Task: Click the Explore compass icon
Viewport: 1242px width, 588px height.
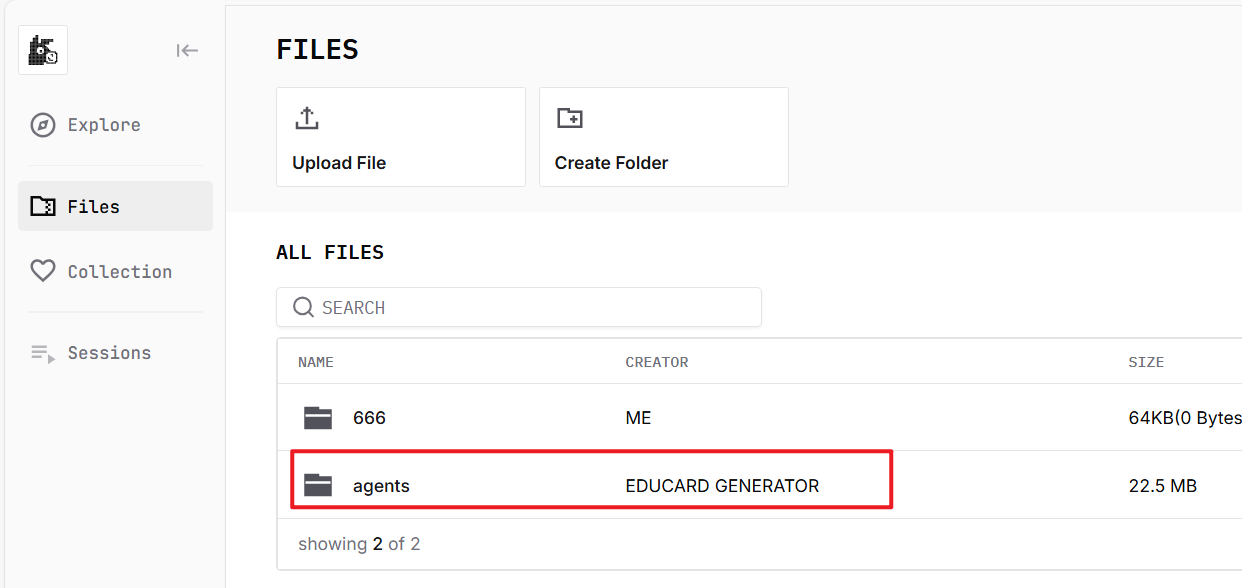Action: coord(42,125)
